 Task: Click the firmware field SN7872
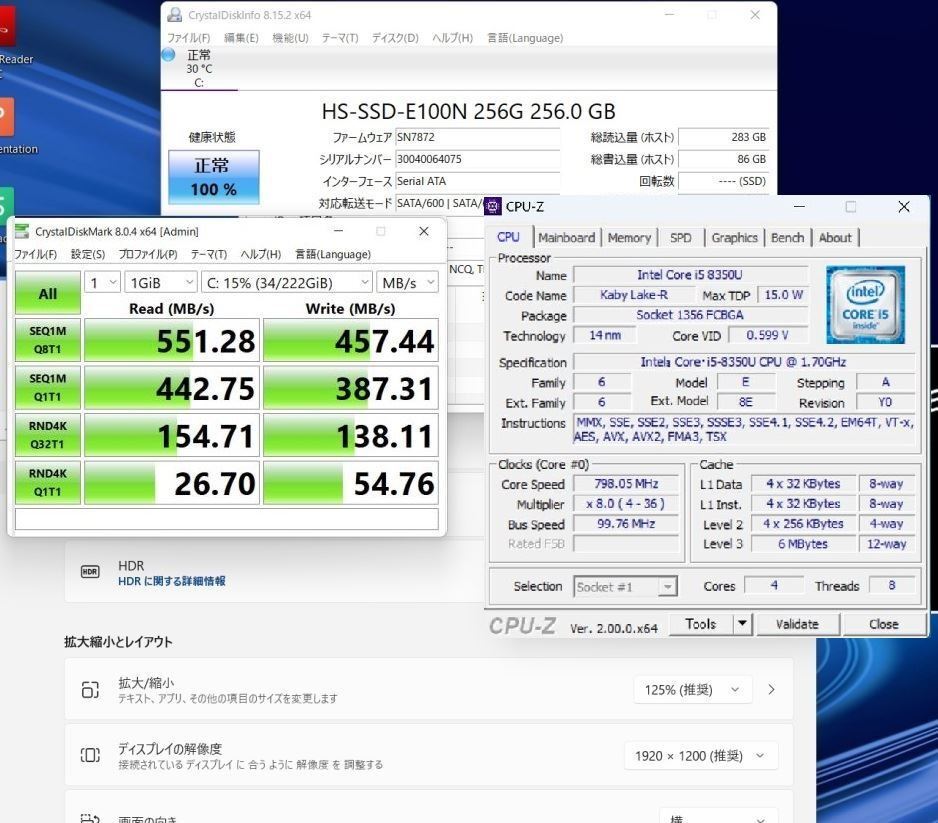coord(477,137)
